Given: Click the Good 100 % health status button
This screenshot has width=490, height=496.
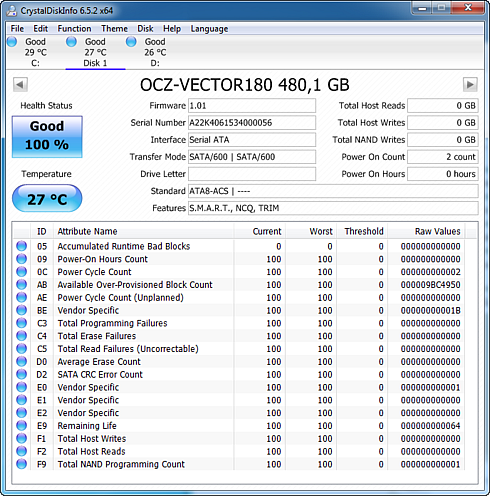Looking at the screenshot, I should pos(47,136).
